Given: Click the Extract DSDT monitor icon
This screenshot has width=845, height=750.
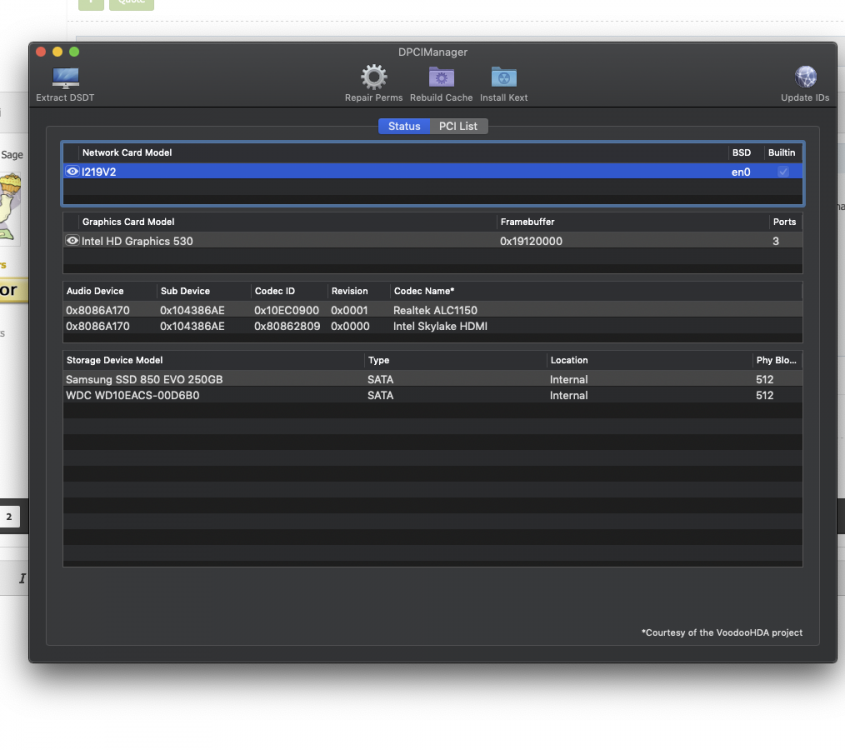Looking at the screenshot, I should (65, 78).
